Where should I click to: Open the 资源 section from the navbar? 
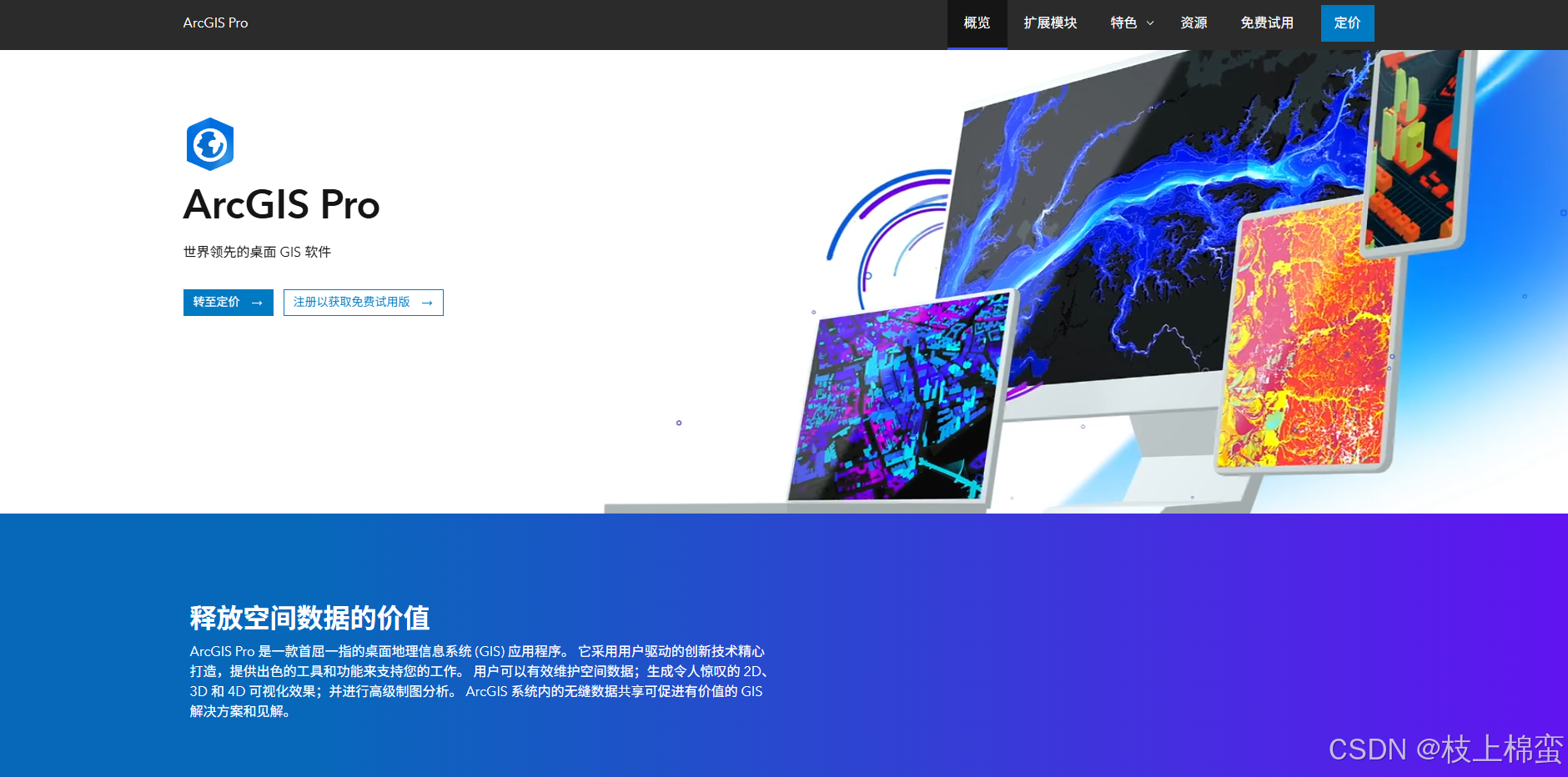[1194, 23]
